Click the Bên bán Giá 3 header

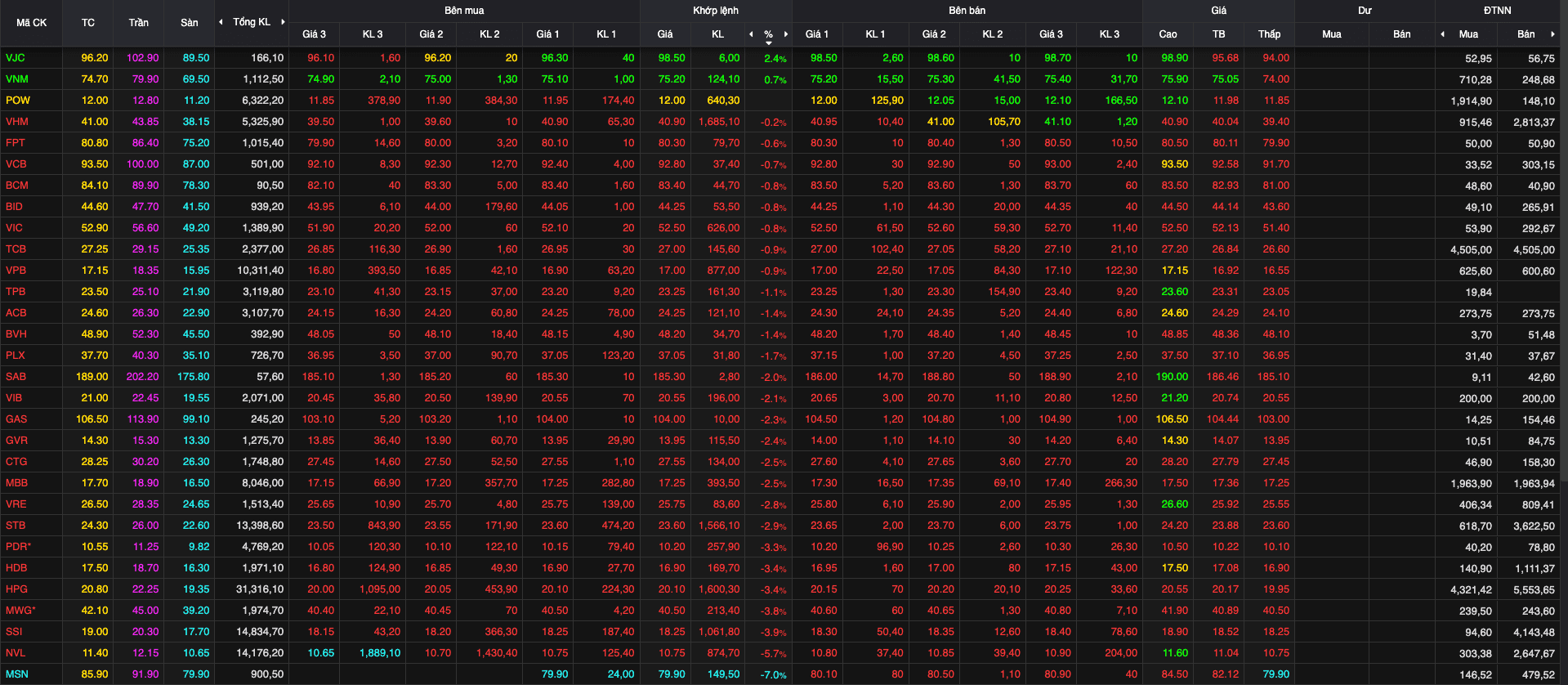click(x=1052, y=34)
